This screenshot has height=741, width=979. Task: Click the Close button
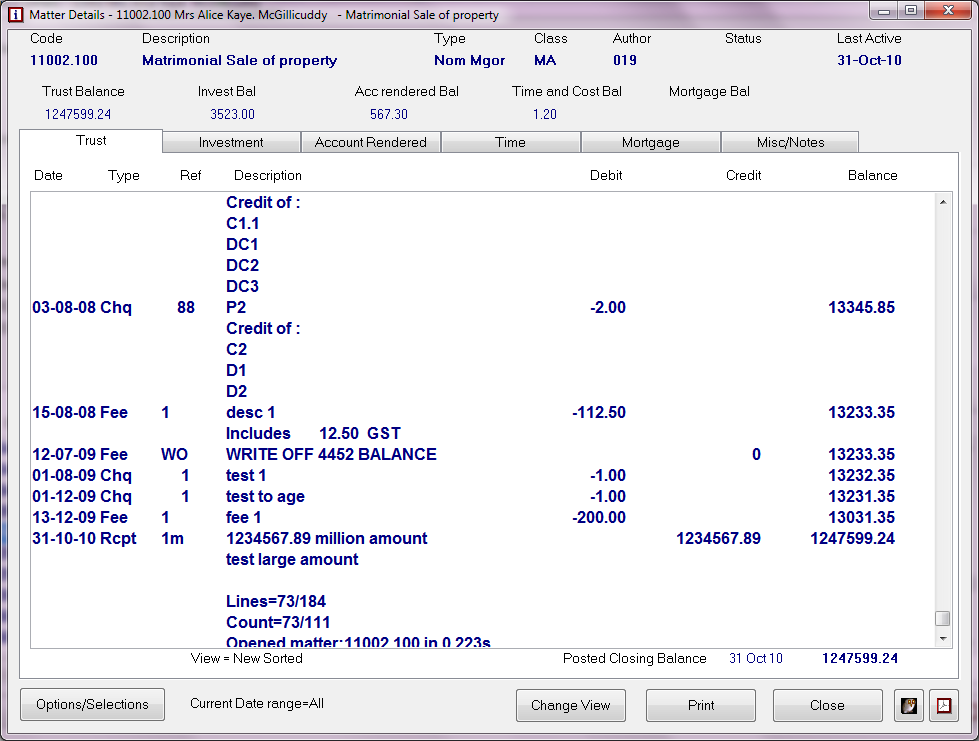point(827,705)
